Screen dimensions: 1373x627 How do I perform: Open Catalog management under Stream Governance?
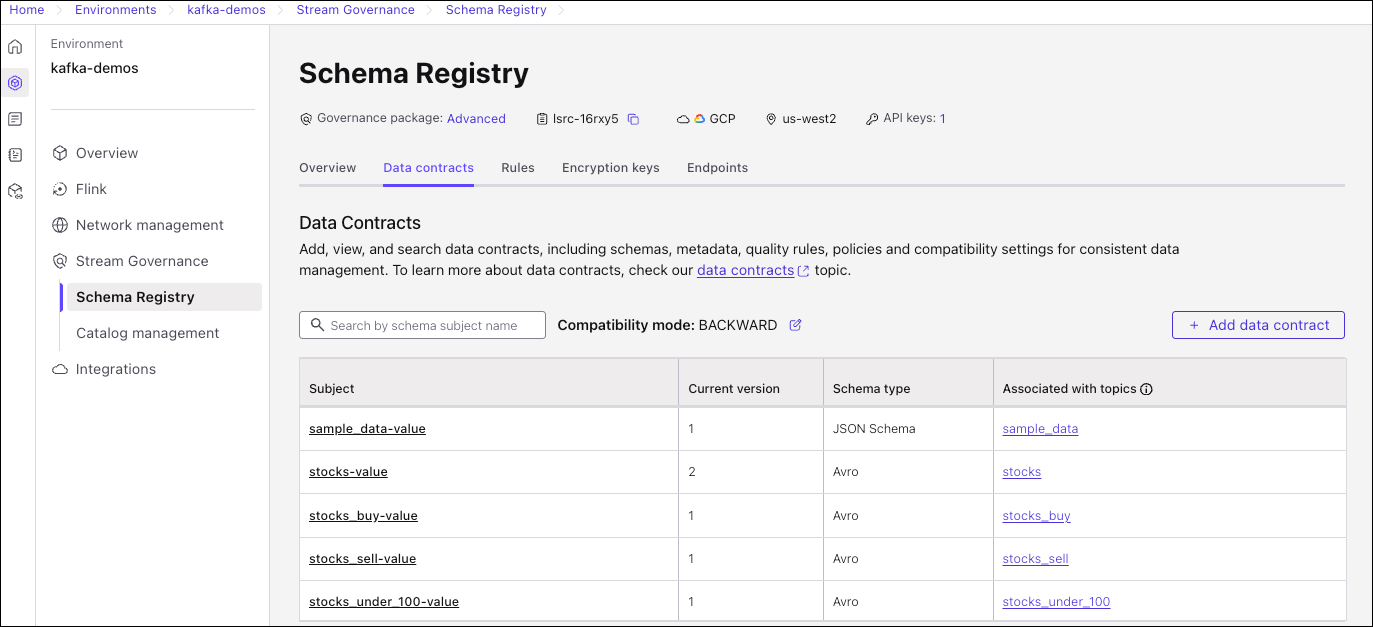pyautogui.click(x=148, y=332)
